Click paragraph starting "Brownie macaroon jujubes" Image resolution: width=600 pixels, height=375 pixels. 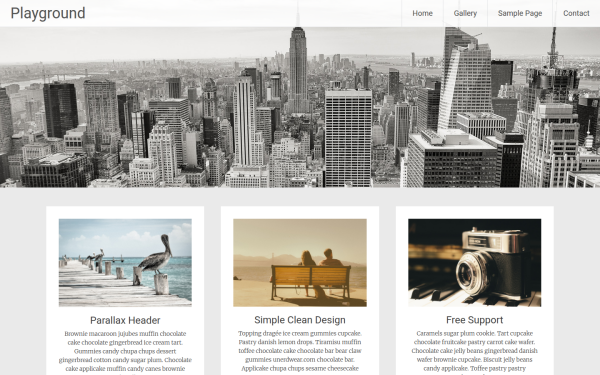pos(125,352)
